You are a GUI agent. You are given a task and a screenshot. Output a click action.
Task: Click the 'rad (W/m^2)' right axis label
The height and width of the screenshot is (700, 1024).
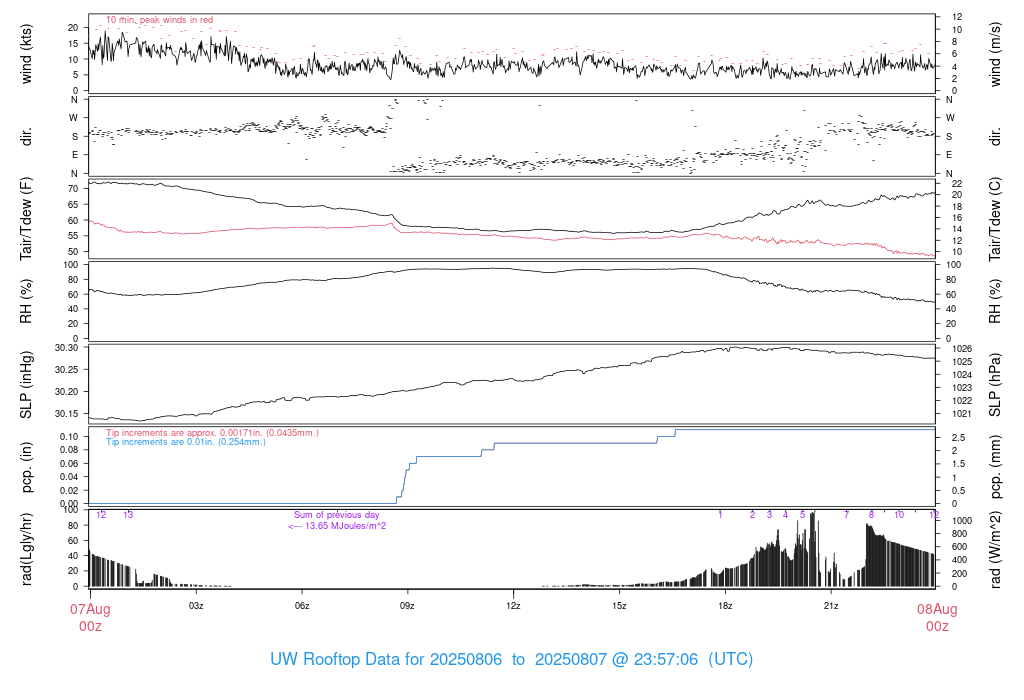[x=995, y=550]
